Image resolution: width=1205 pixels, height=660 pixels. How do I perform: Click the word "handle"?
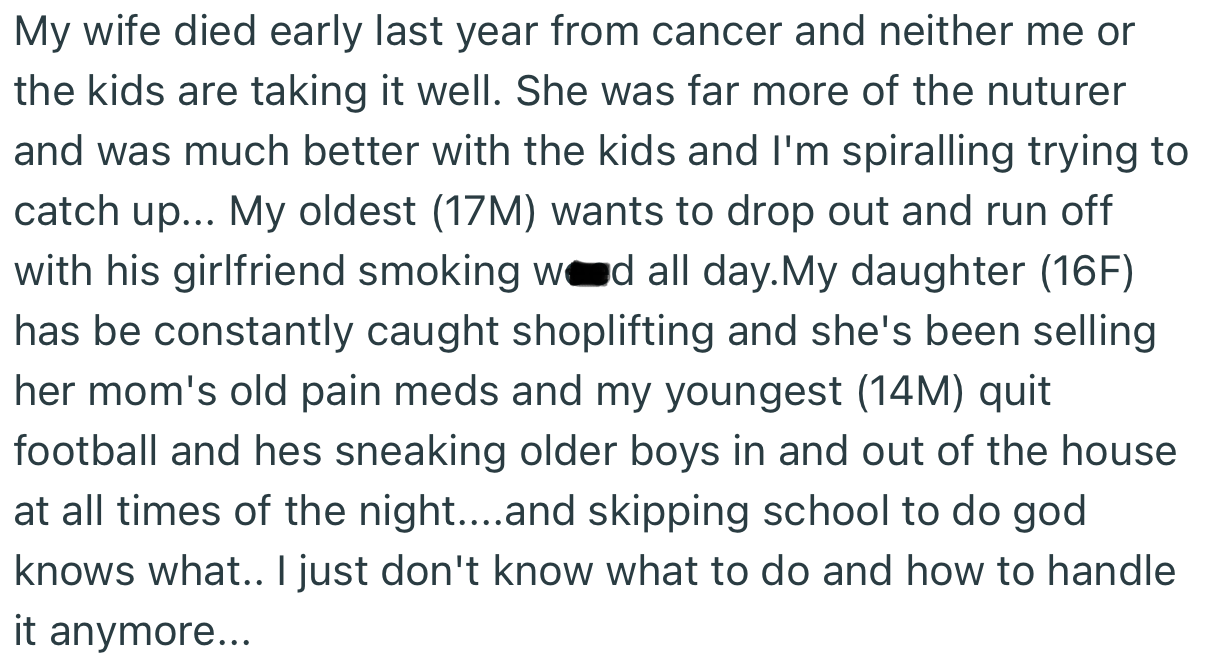click(1113, 572)
